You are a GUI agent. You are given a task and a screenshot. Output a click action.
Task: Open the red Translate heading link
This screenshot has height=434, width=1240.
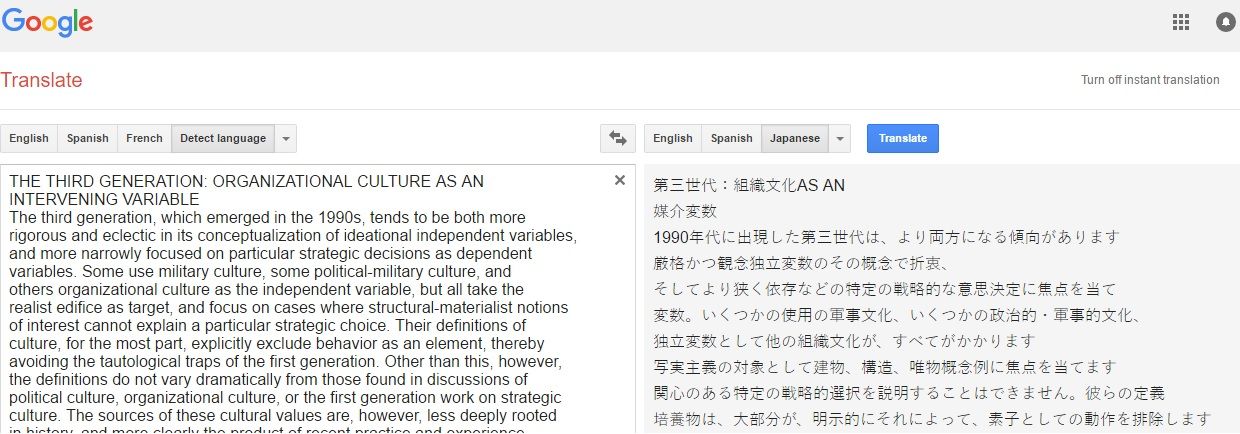tap(42, 80)
